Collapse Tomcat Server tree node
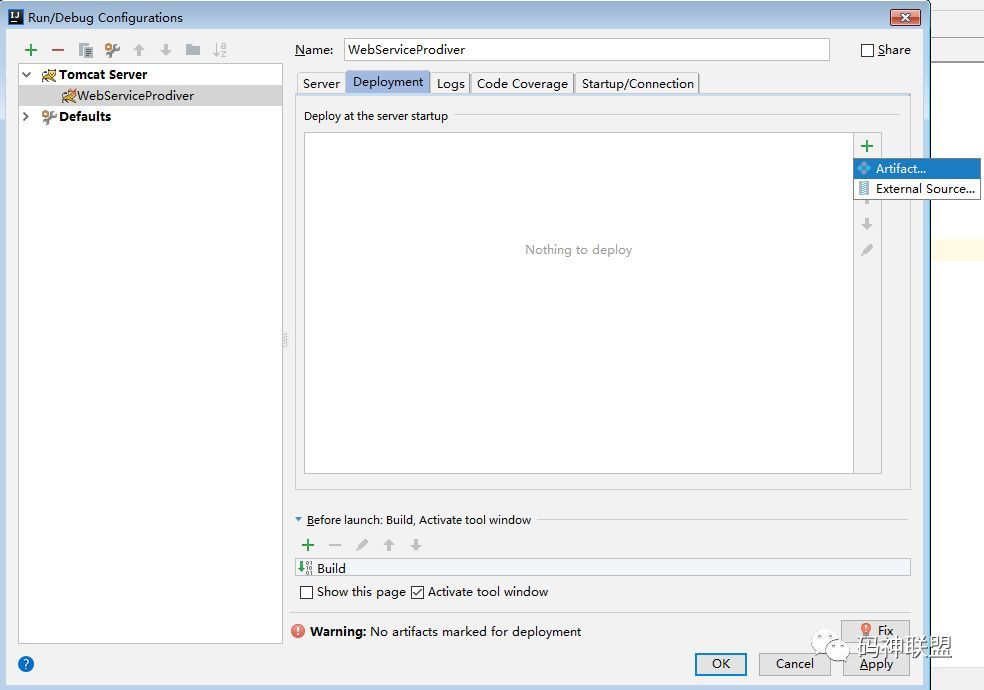984x690 pixels. click(x=26, y=75)
